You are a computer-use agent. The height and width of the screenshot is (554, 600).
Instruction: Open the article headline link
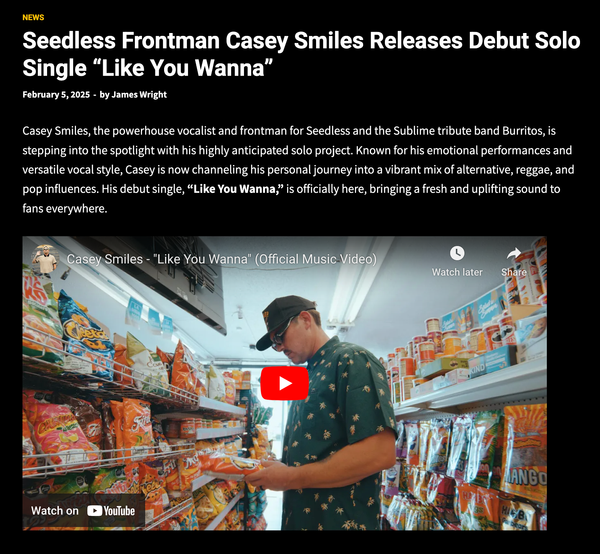(301, 54)
